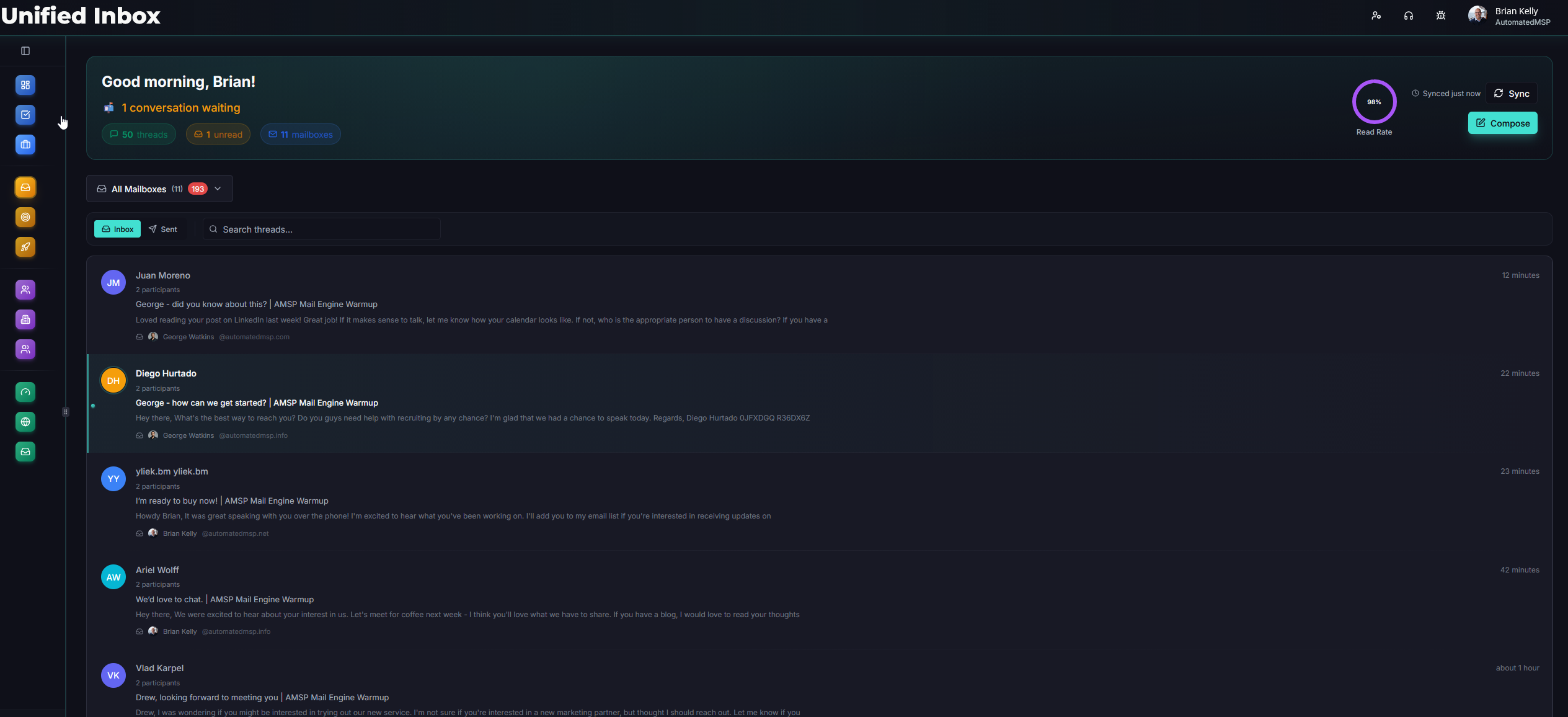Click the Compose button

[x=1502, y=123]
